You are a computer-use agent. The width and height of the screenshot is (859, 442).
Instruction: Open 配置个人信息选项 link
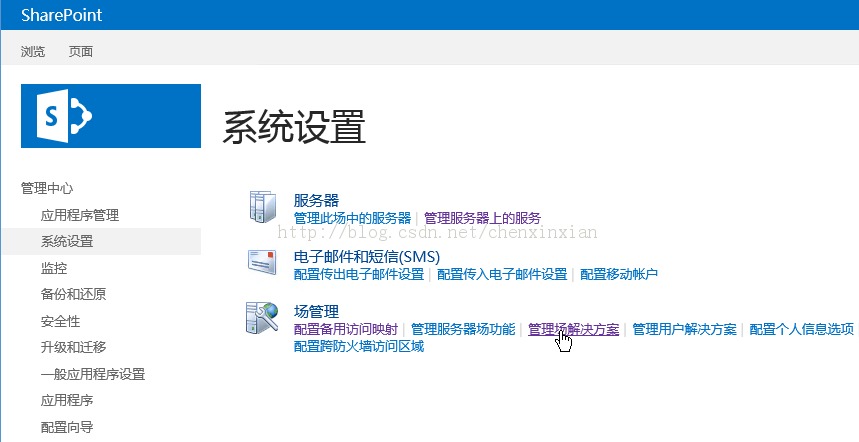pyautogui.click(x=801, y=329)
